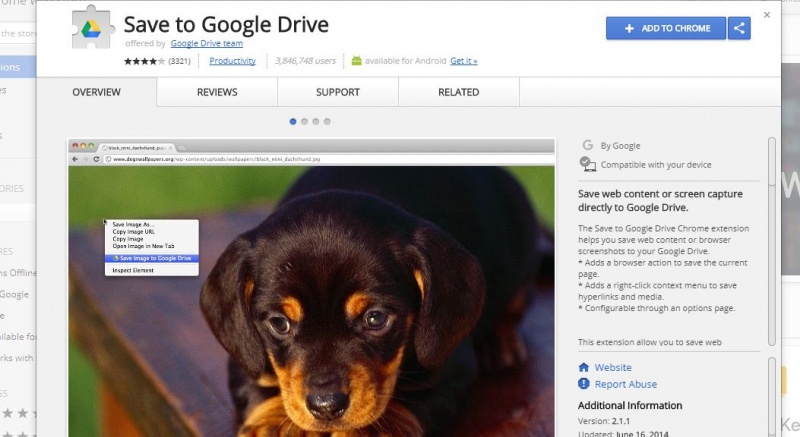
Task: Switch to the Reviews tab
Action: [217, 92]
